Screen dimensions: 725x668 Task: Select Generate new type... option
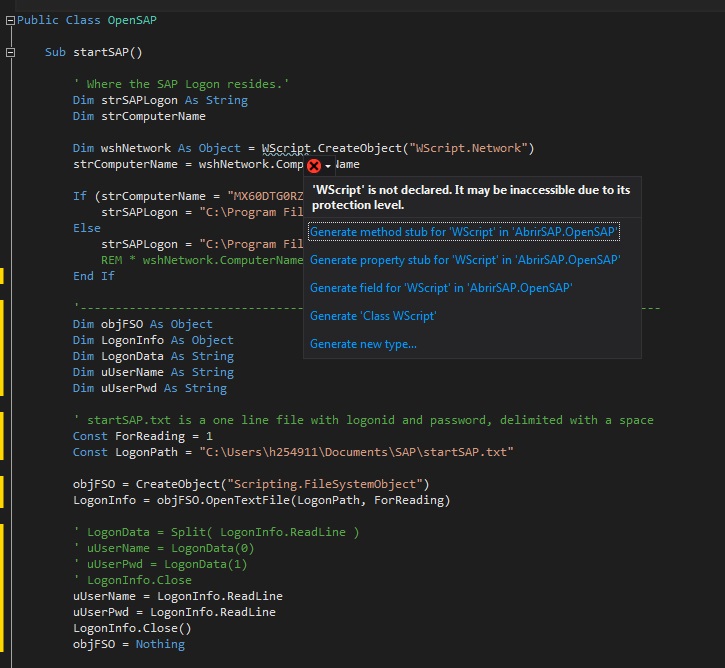(x=363, y=344)
